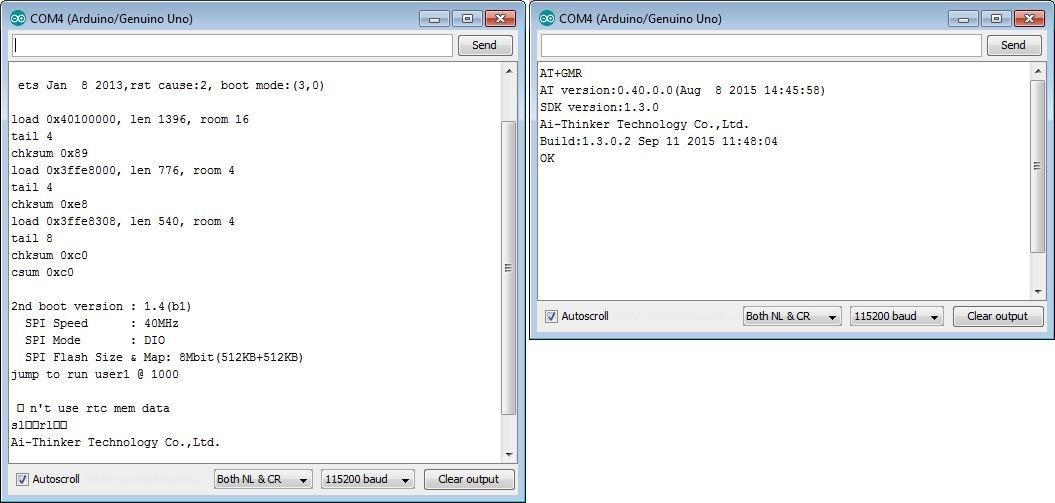Screen dimensions: 1055x503
Task: Click the Arduino logo icon in right window title bar
Action: pos(547,19)
